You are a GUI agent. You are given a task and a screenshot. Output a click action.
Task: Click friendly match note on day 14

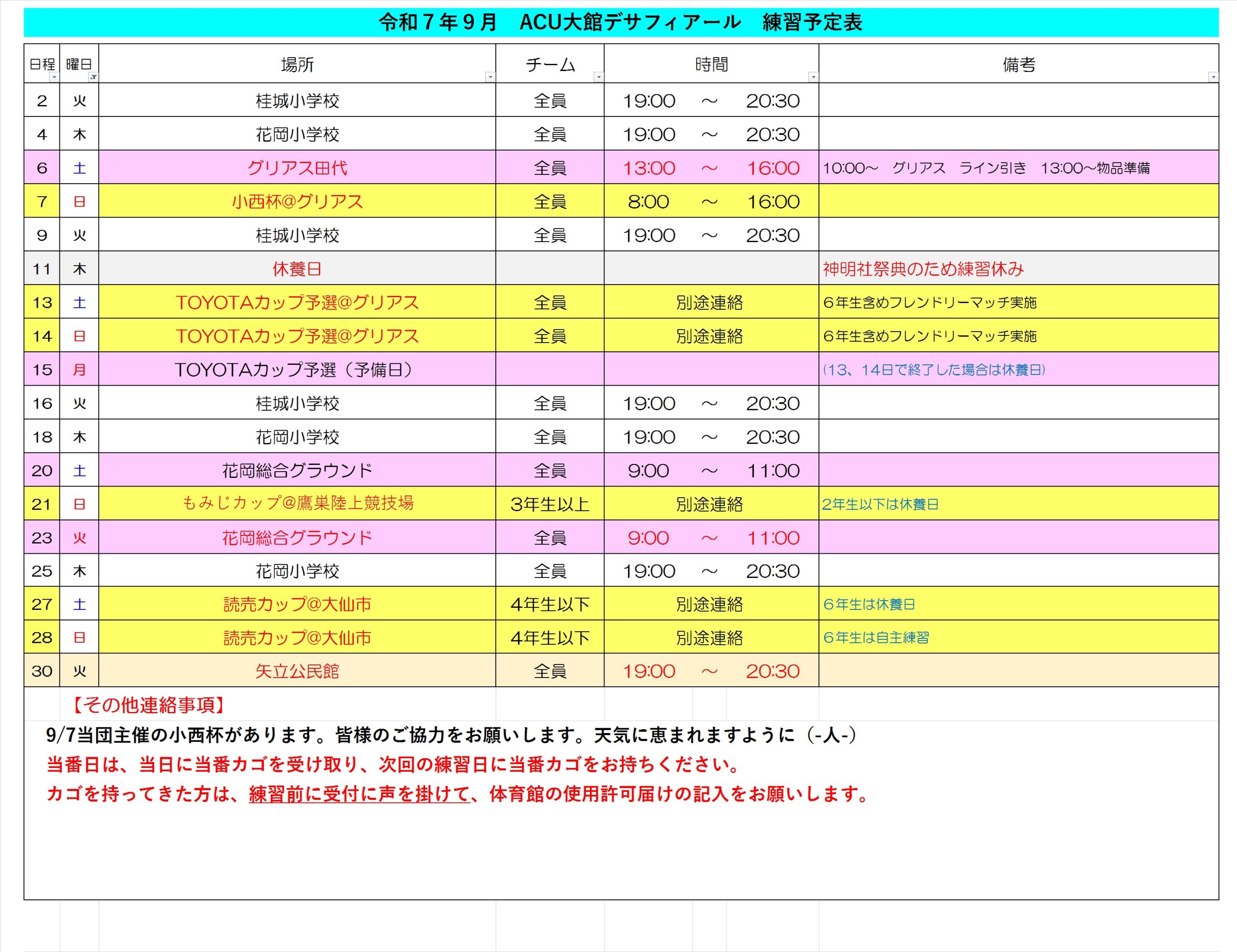[930, 336]
